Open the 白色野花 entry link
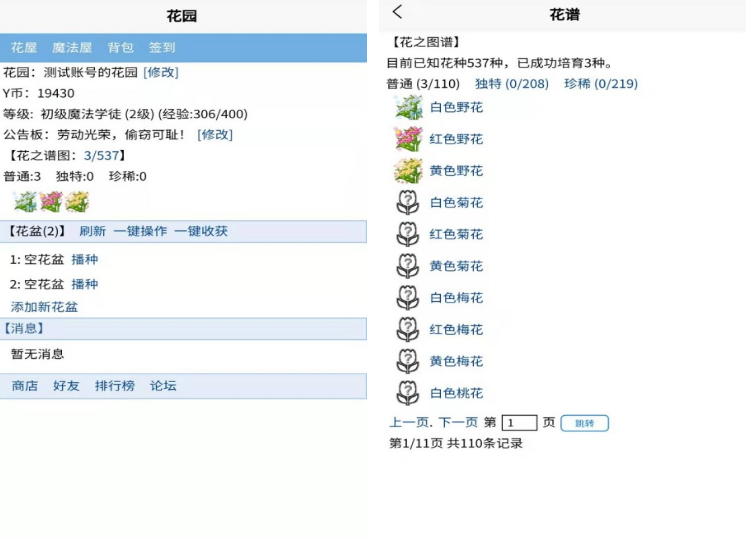746x540 pixels. tap(456, 108)
